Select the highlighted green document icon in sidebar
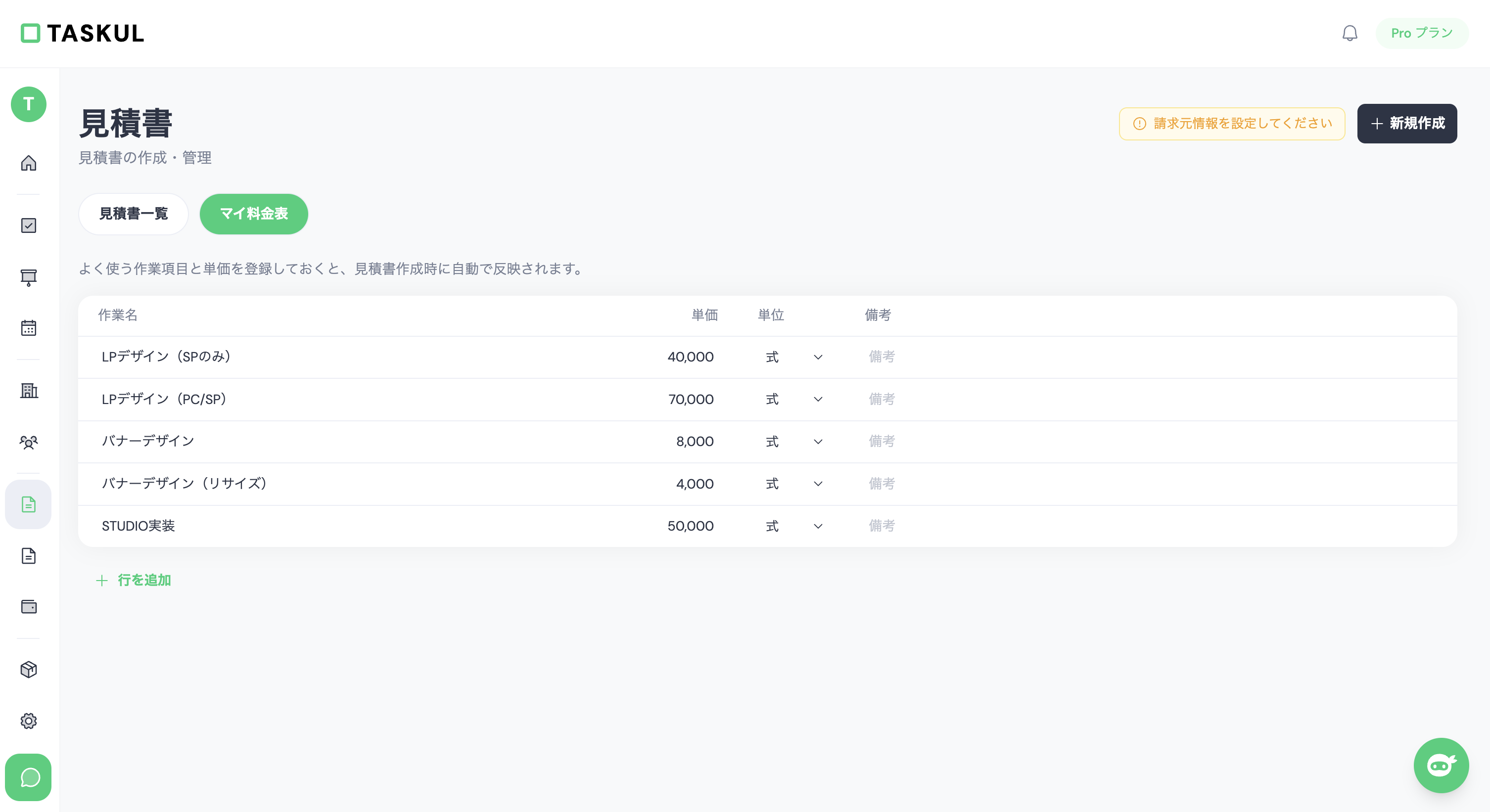1490x812 pixels. (x=28, y=504)
